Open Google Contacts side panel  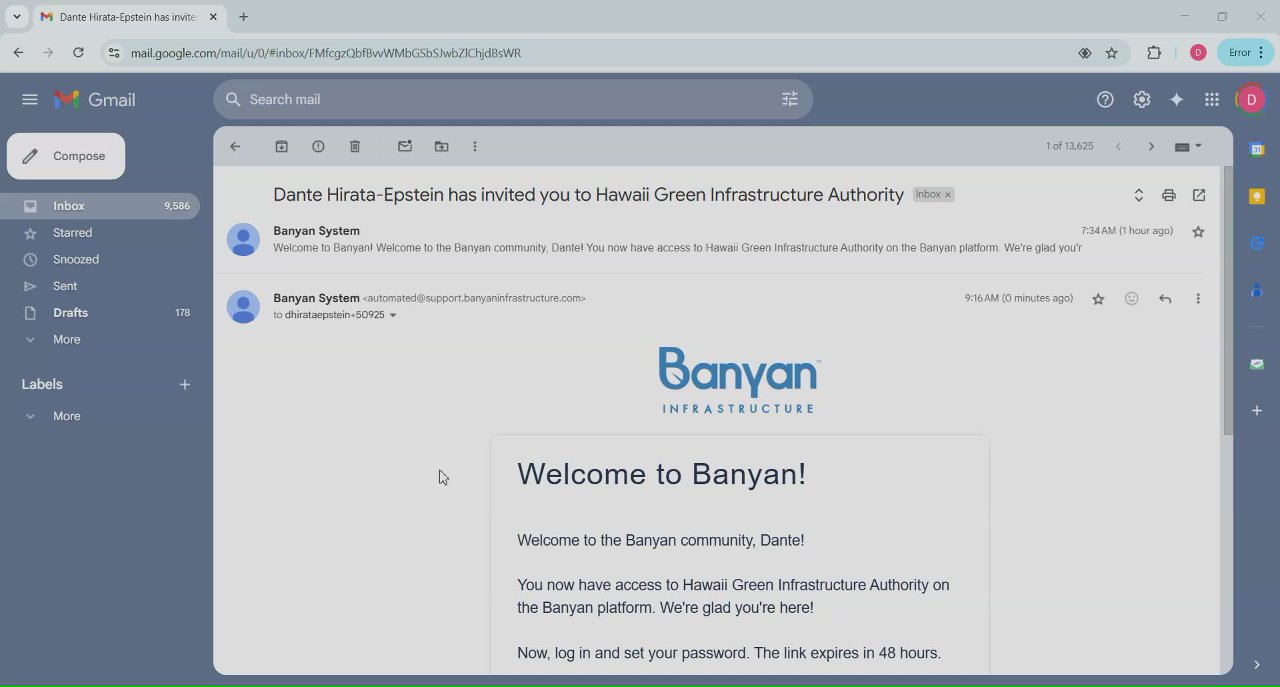(x=1257, y=290)
